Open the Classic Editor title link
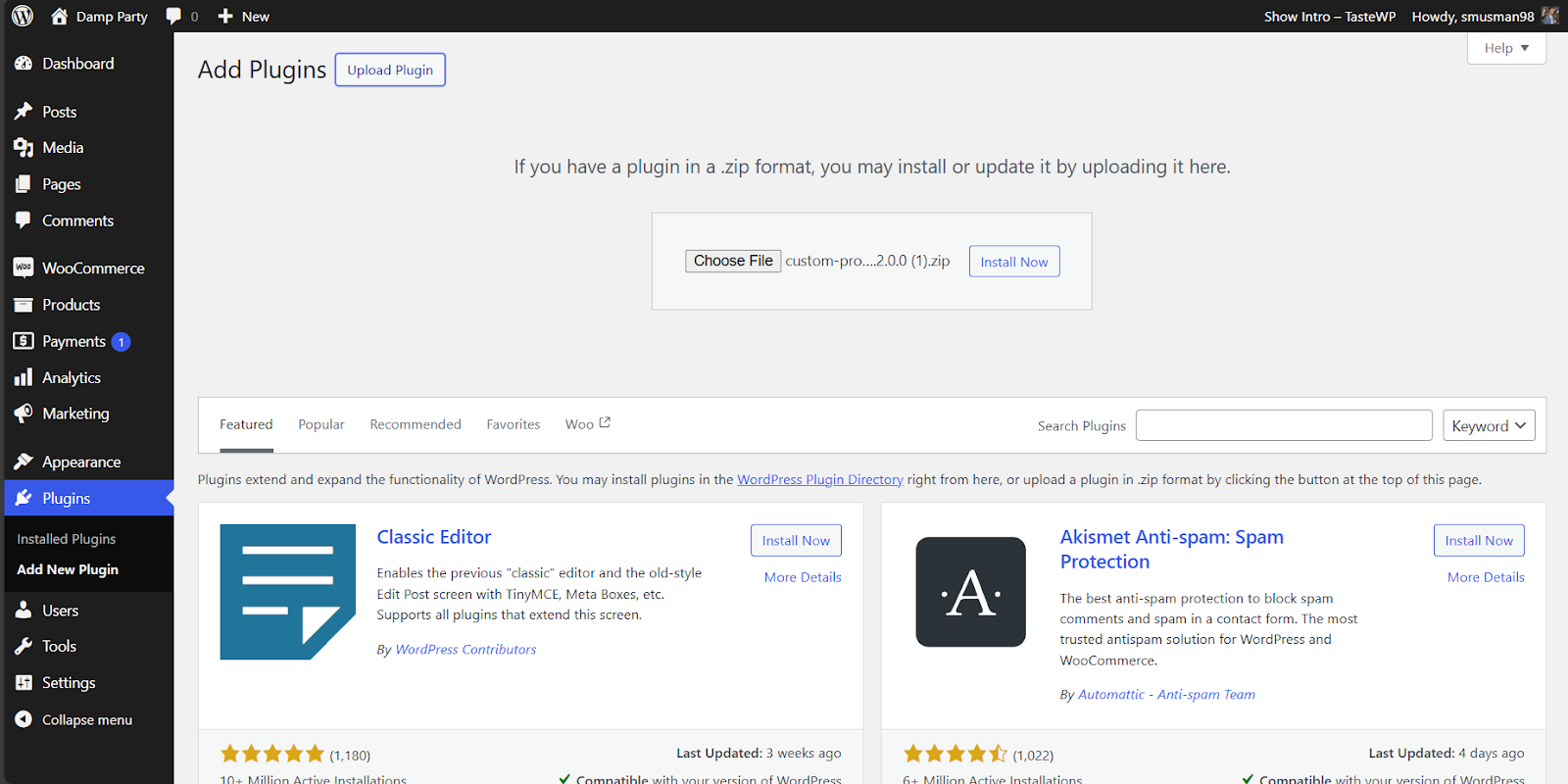Viewport: 1568px width, 784px height. coord(434,537)
